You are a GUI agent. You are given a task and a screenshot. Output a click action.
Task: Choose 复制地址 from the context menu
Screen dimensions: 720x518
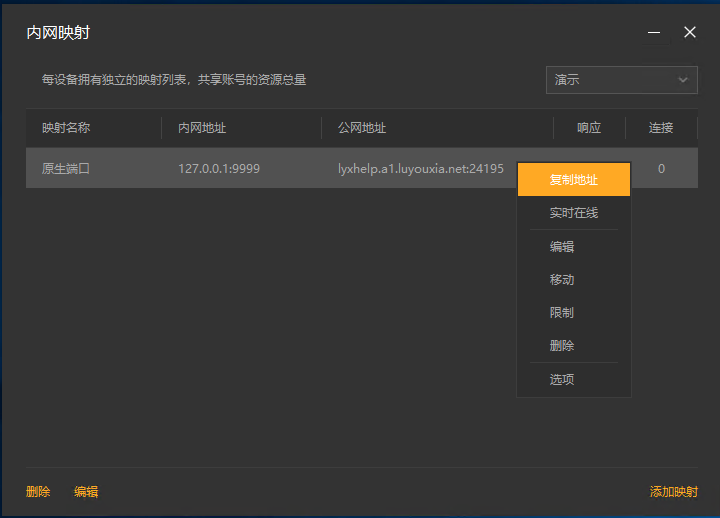click(x=574, y=180)
